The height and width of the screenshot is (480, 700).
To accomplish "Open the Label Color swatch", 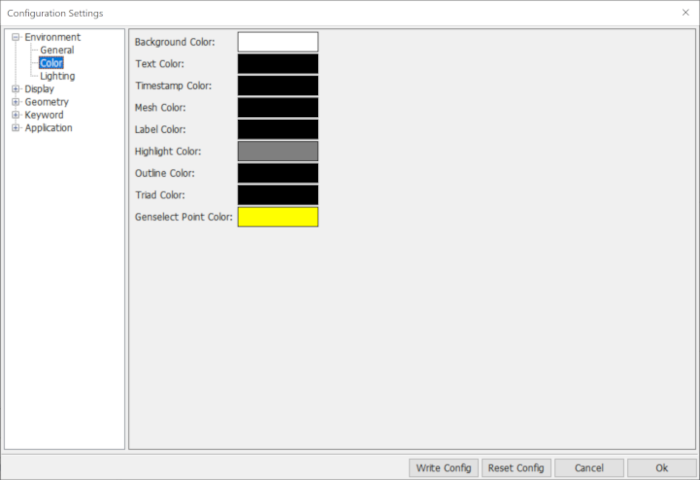I will (278, 129).
